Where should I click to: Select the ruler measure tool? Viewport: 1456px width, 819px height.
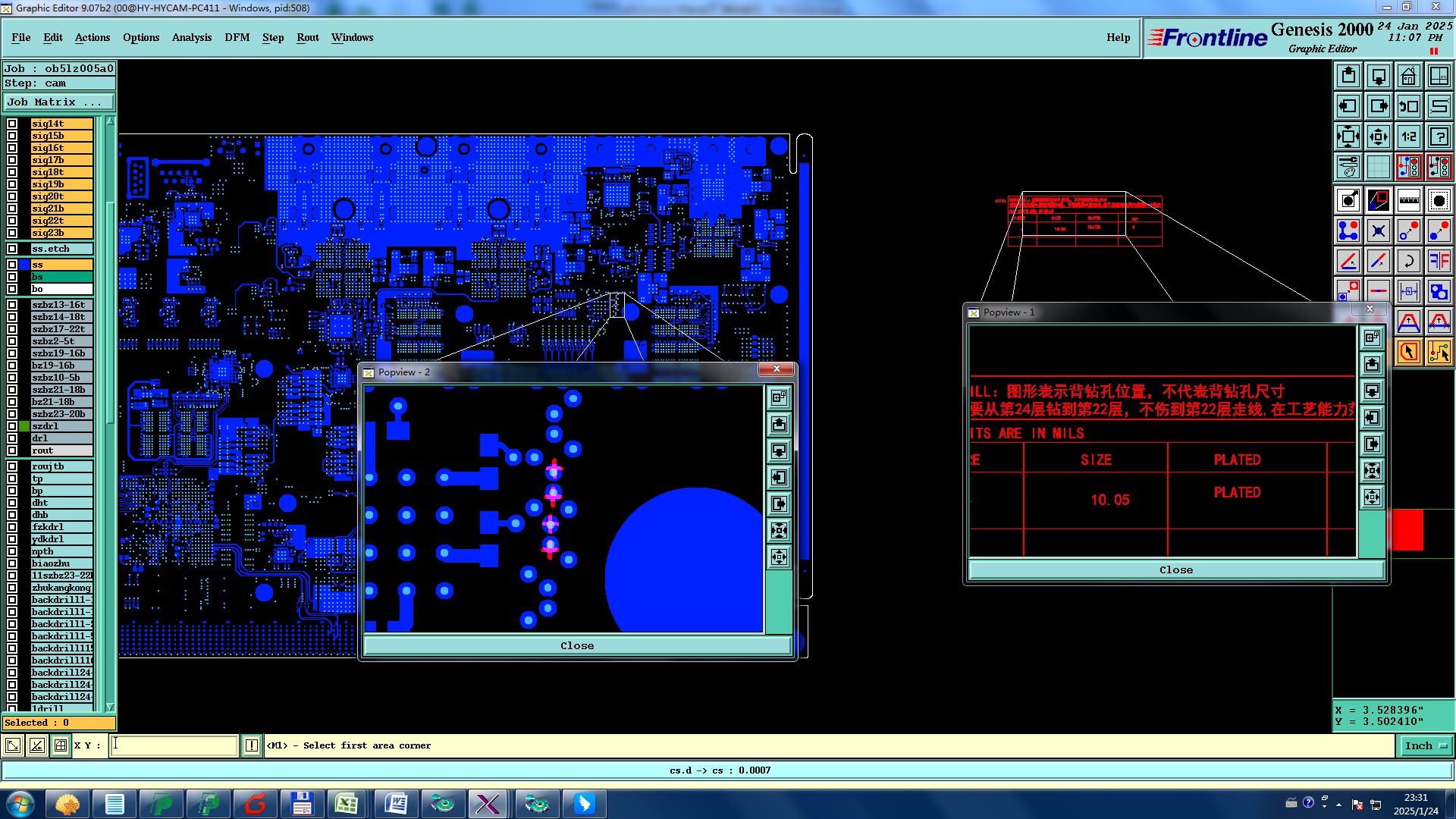pyautogui.click(x=1408, y=201)
